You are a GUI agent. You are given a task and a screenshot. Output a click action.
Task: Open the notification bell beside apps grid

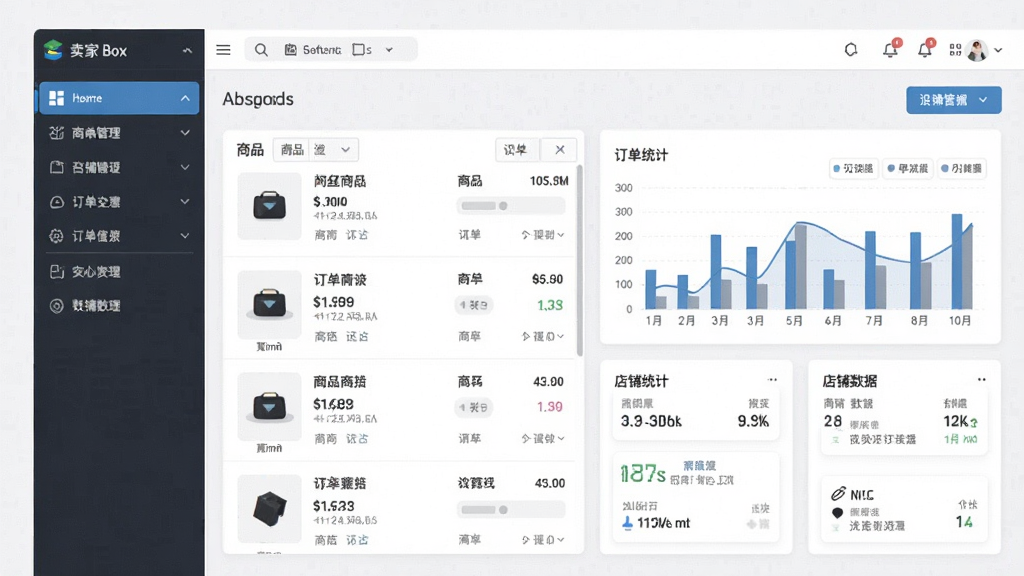pyautogui.click(x=925, y=49)
